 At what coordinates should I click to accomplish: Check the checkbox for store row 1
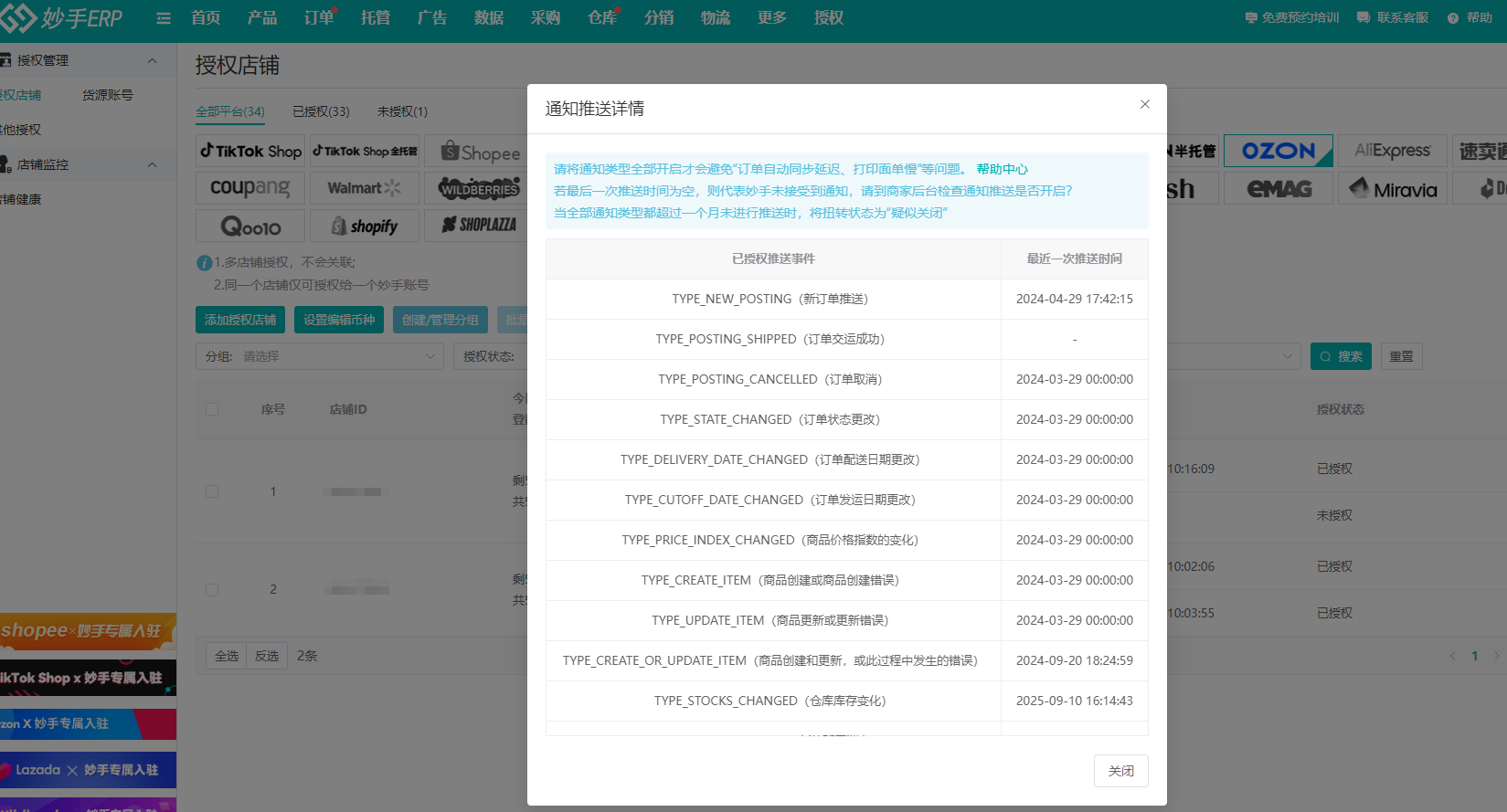pyautogui.click(x=212, y=491)
